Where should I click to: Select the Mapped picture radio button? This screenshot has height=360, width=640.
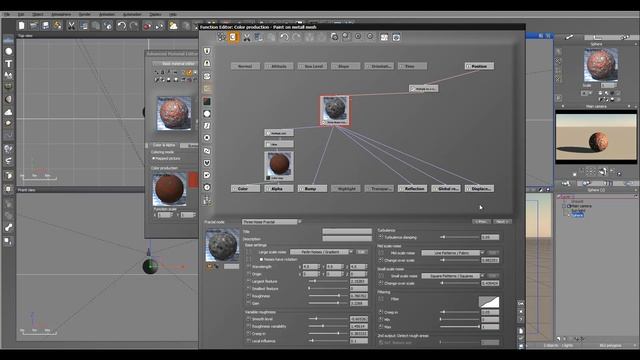tap(153, 158)
